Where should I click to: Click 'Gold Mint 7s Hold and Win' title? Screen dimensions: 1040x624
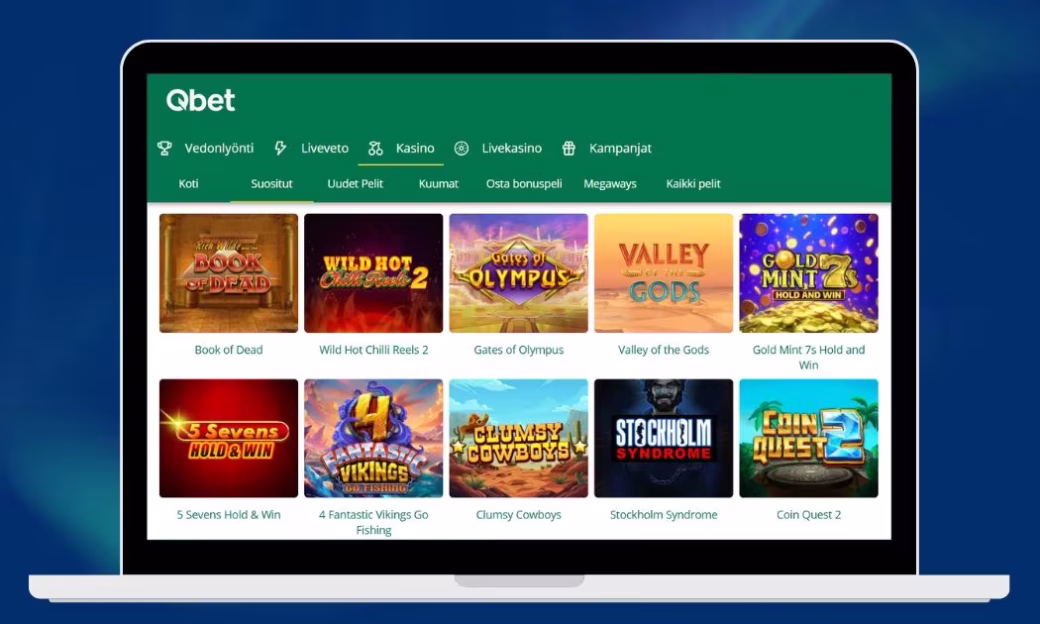[x=809, y=357]
